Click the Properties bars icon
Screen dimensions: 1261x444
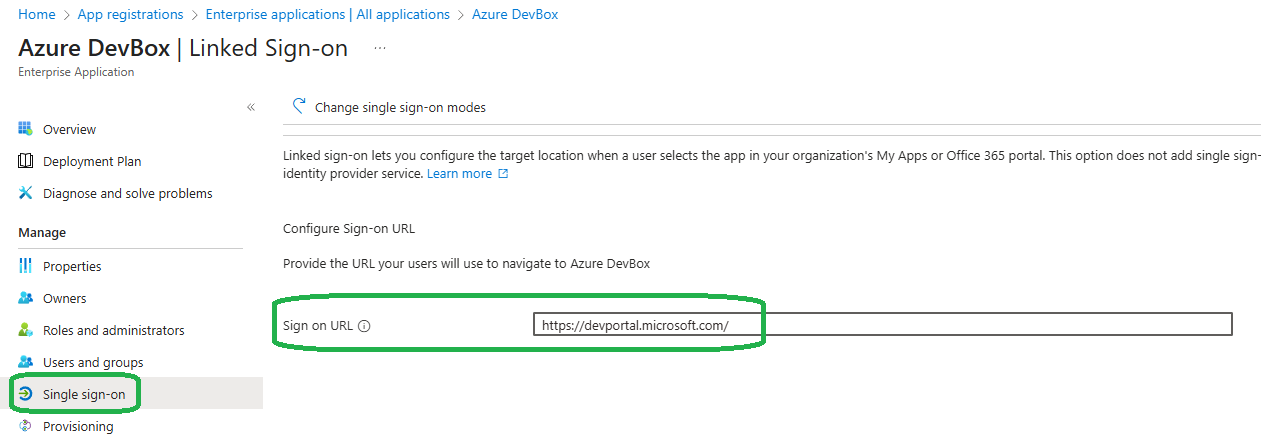tap(26, 266)
